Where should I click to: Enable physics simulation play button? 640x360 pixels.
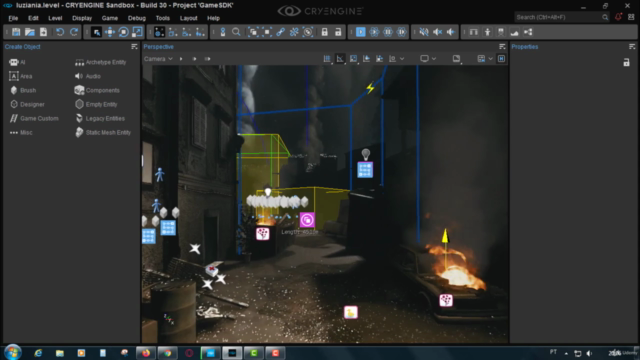[x=374, y=32]
